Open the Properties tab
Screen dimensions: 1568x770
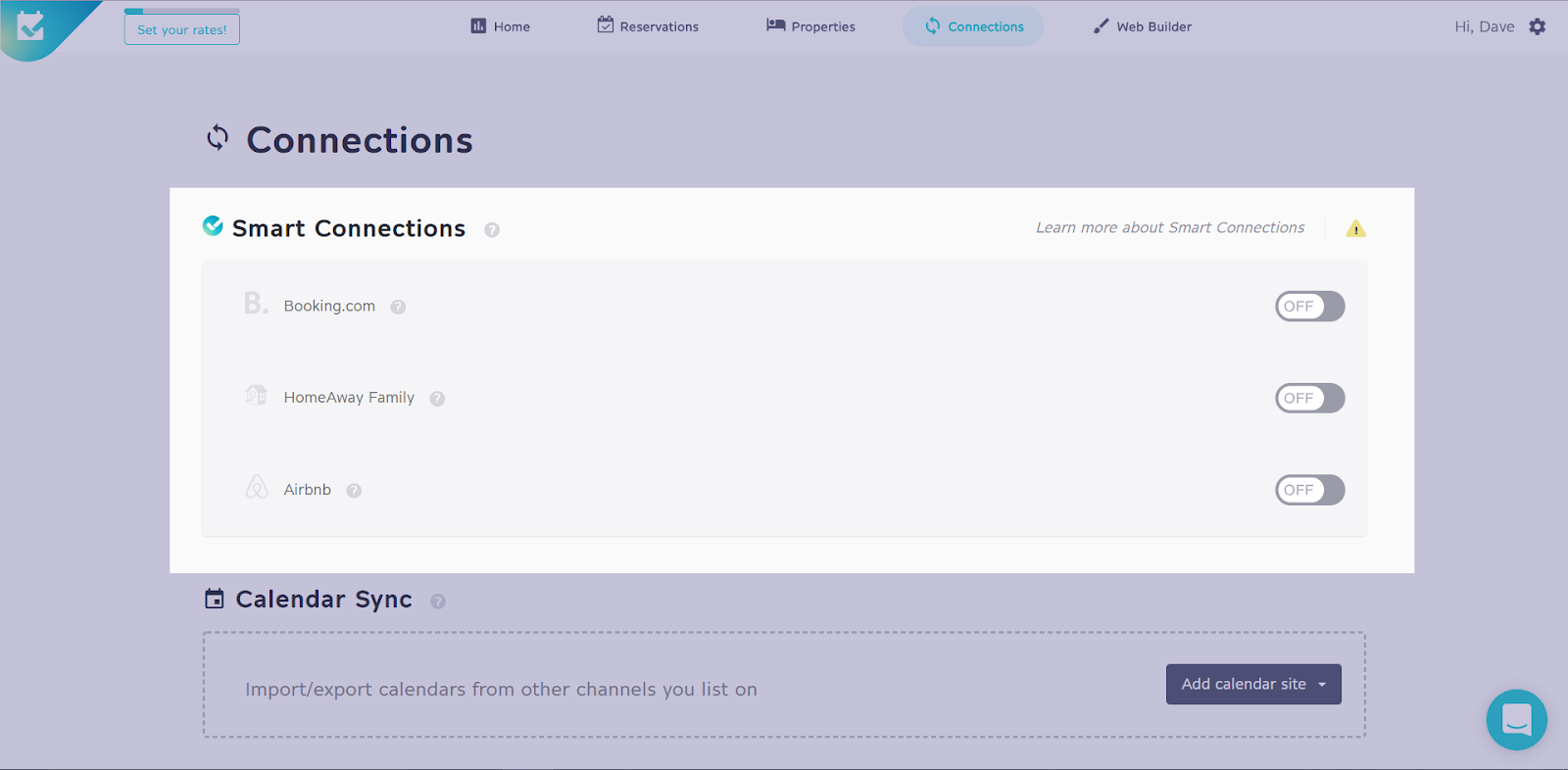[810, 26]
